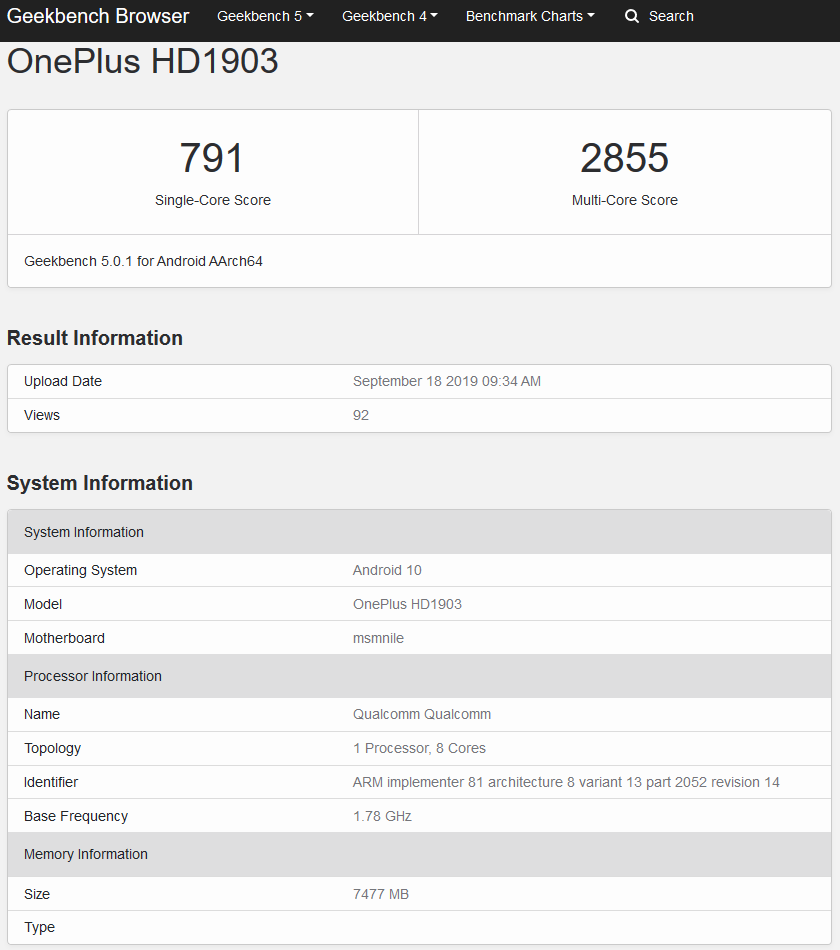Click the processor Name label
This screenshot has height=950, width=840.
point(42,714)
